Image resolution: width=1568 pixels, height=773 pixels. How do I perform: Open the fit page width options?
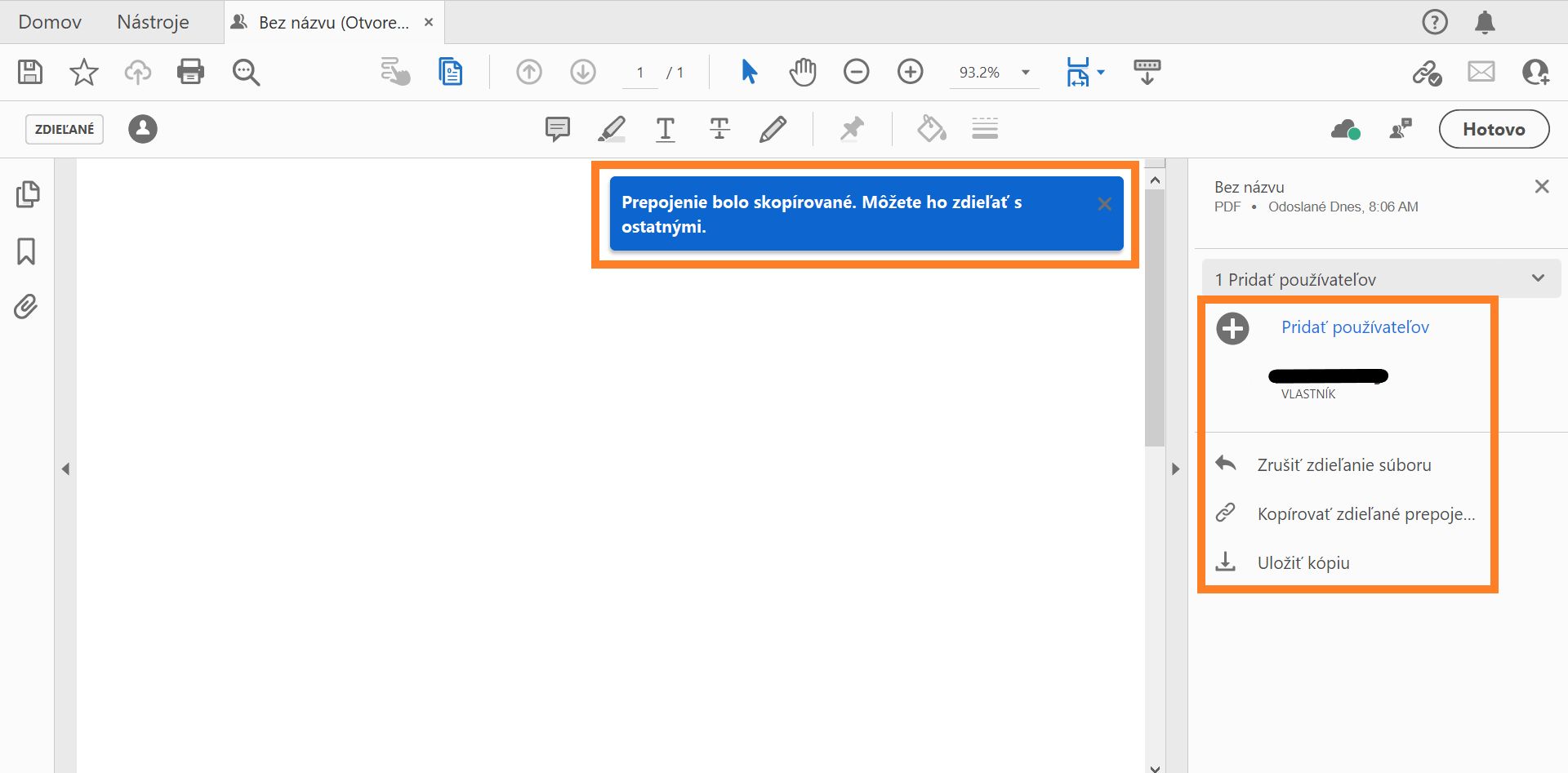[x=1085, y=72]
